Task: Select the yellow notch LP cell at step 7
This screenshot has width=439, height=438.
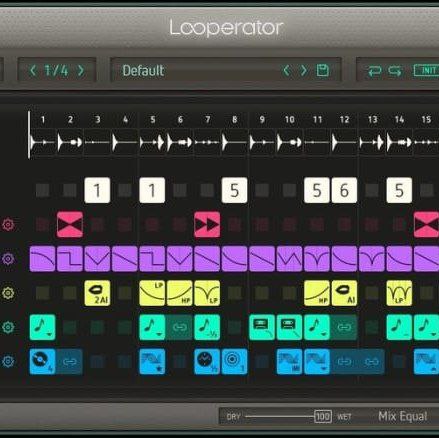Action: click(207, 293)
